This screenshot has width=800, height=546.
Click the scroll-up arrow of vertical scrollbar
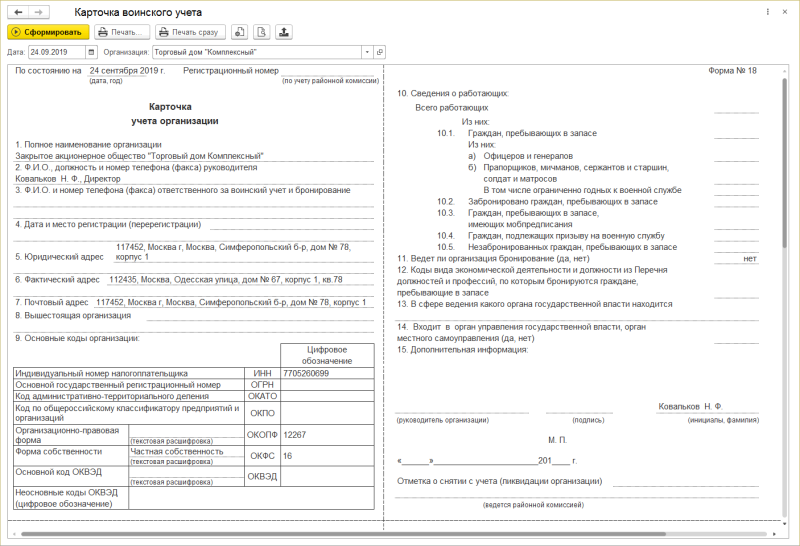pos(785,71)
